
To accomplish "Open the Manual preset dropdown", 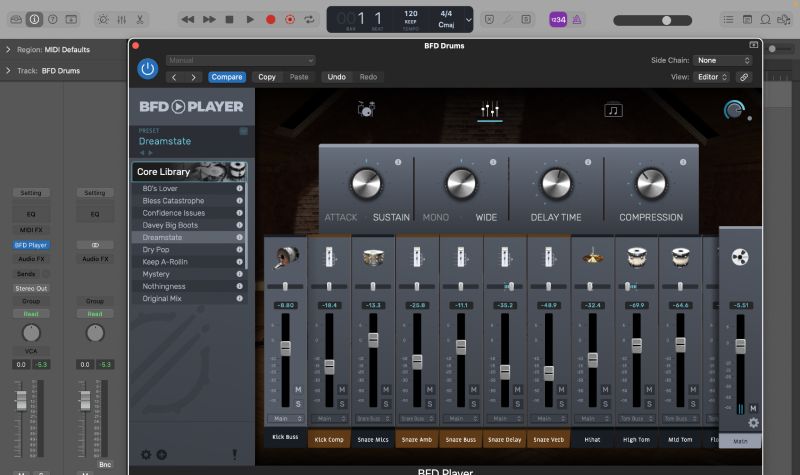I will tap(240, 60).
